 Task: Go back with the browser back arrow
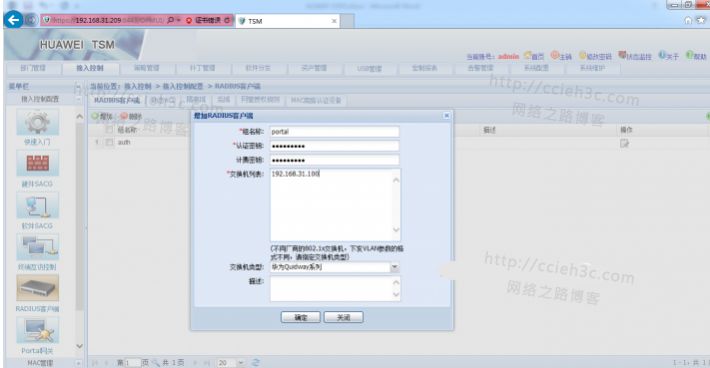pos(14,20)
